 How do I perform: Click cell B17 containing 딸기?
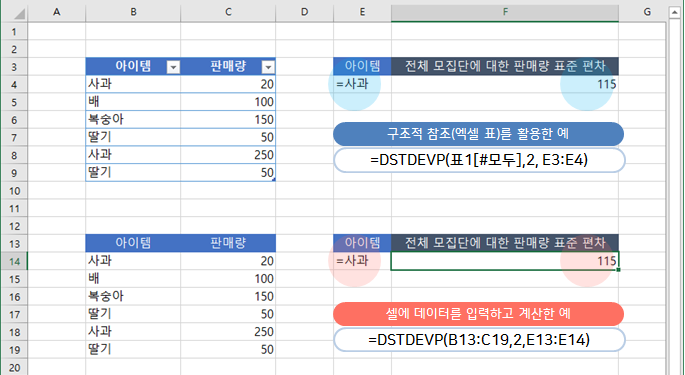(133, 314)
